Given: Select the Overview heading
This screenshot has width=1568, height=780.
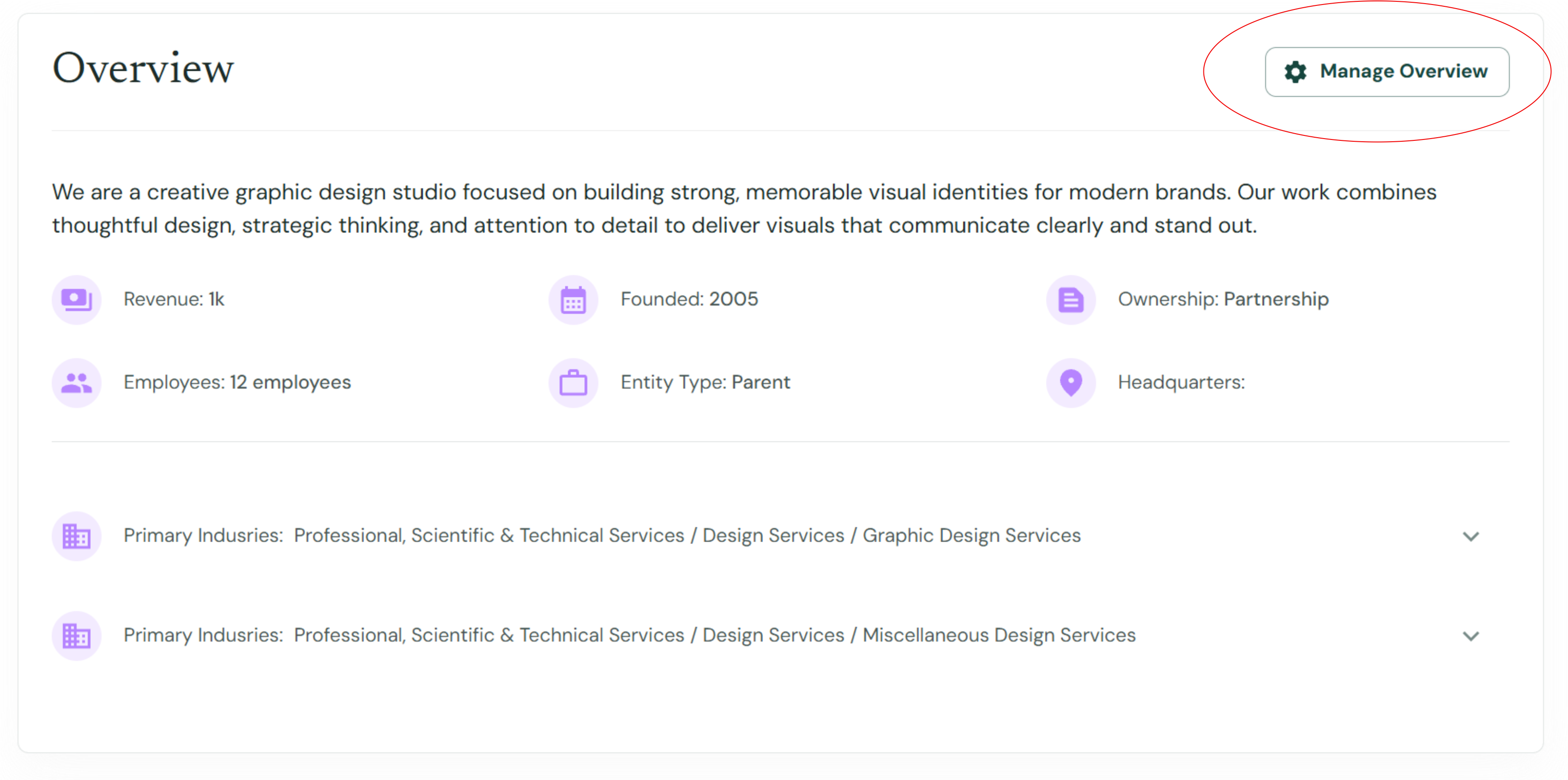Looking at the screenshot, I should (143, 68).
